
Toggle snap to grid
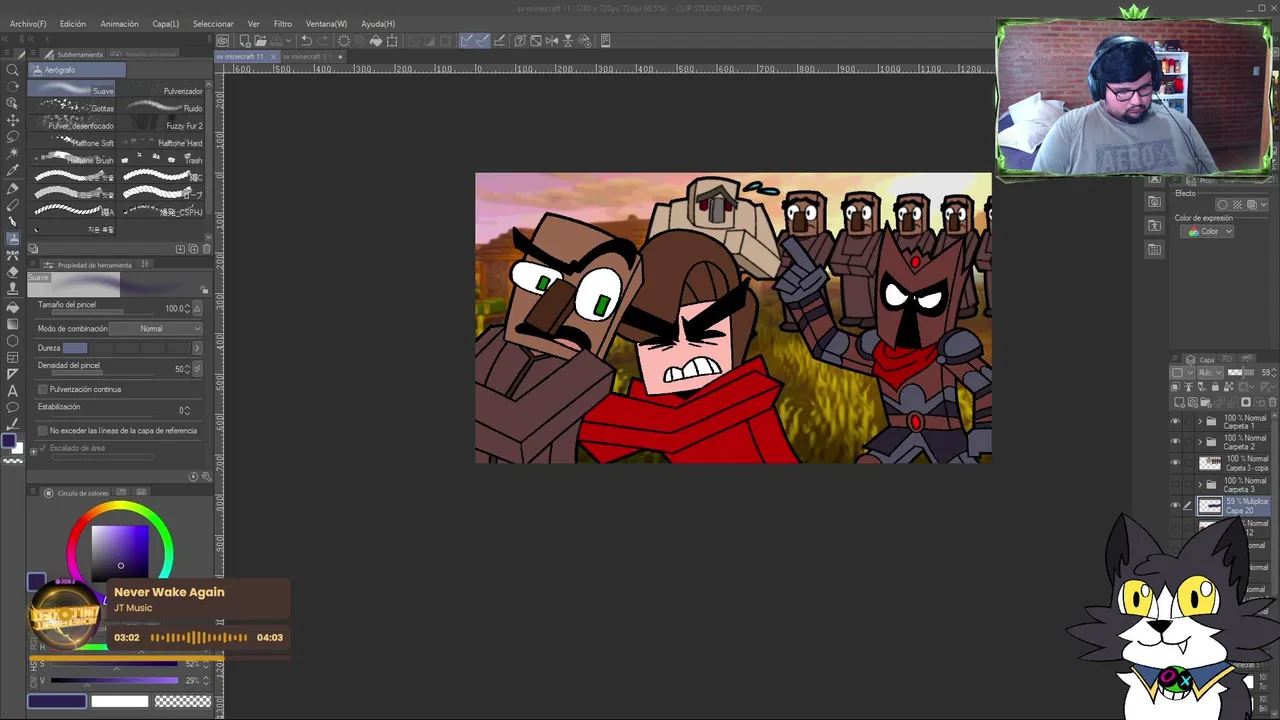[x=498, y=41]
